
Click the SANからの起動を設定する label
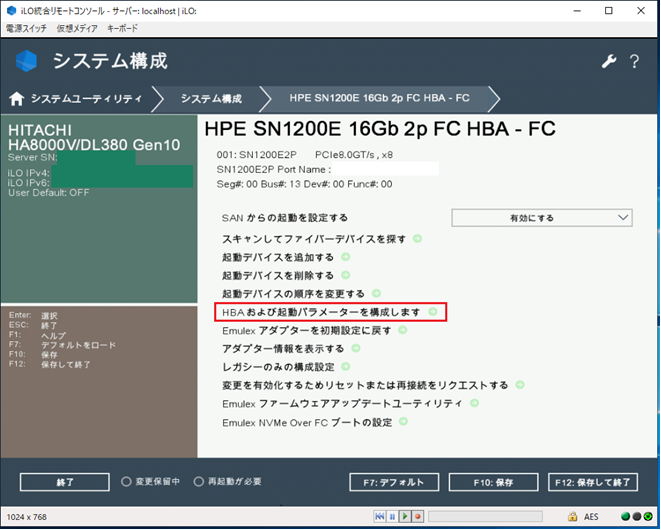point(285,218)
